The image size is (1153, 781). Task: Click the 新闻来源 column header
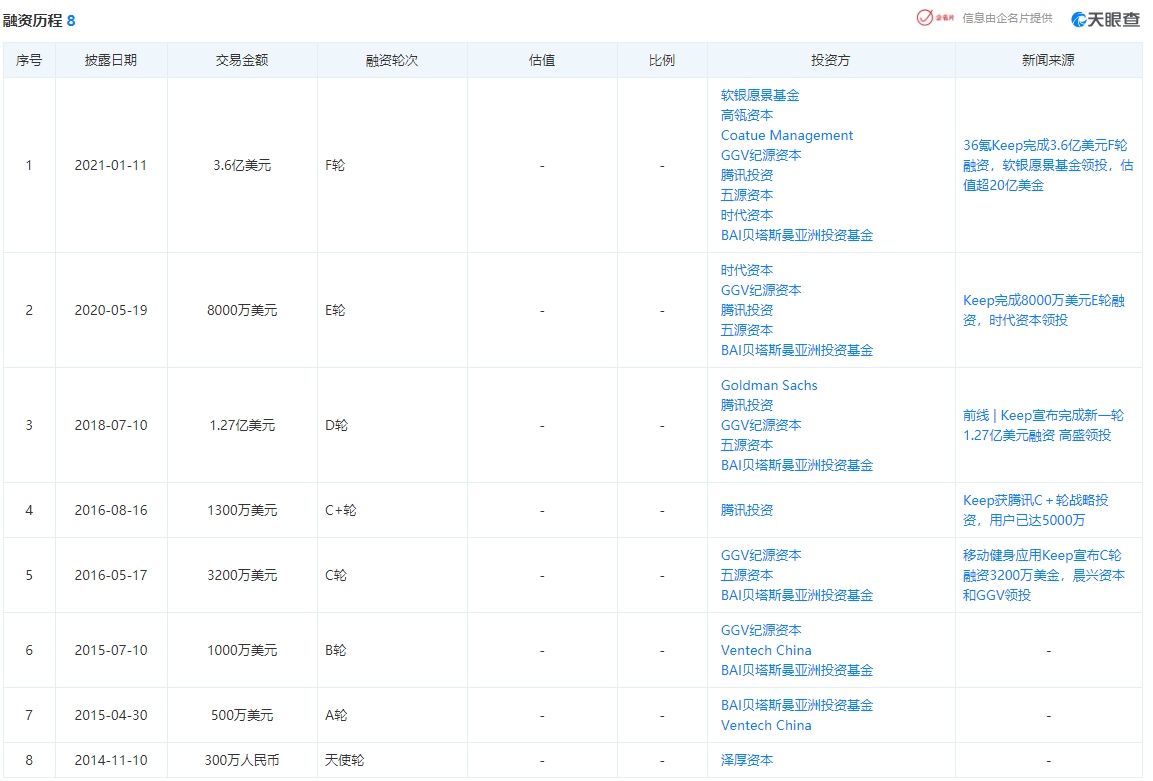click(1048, 60)
